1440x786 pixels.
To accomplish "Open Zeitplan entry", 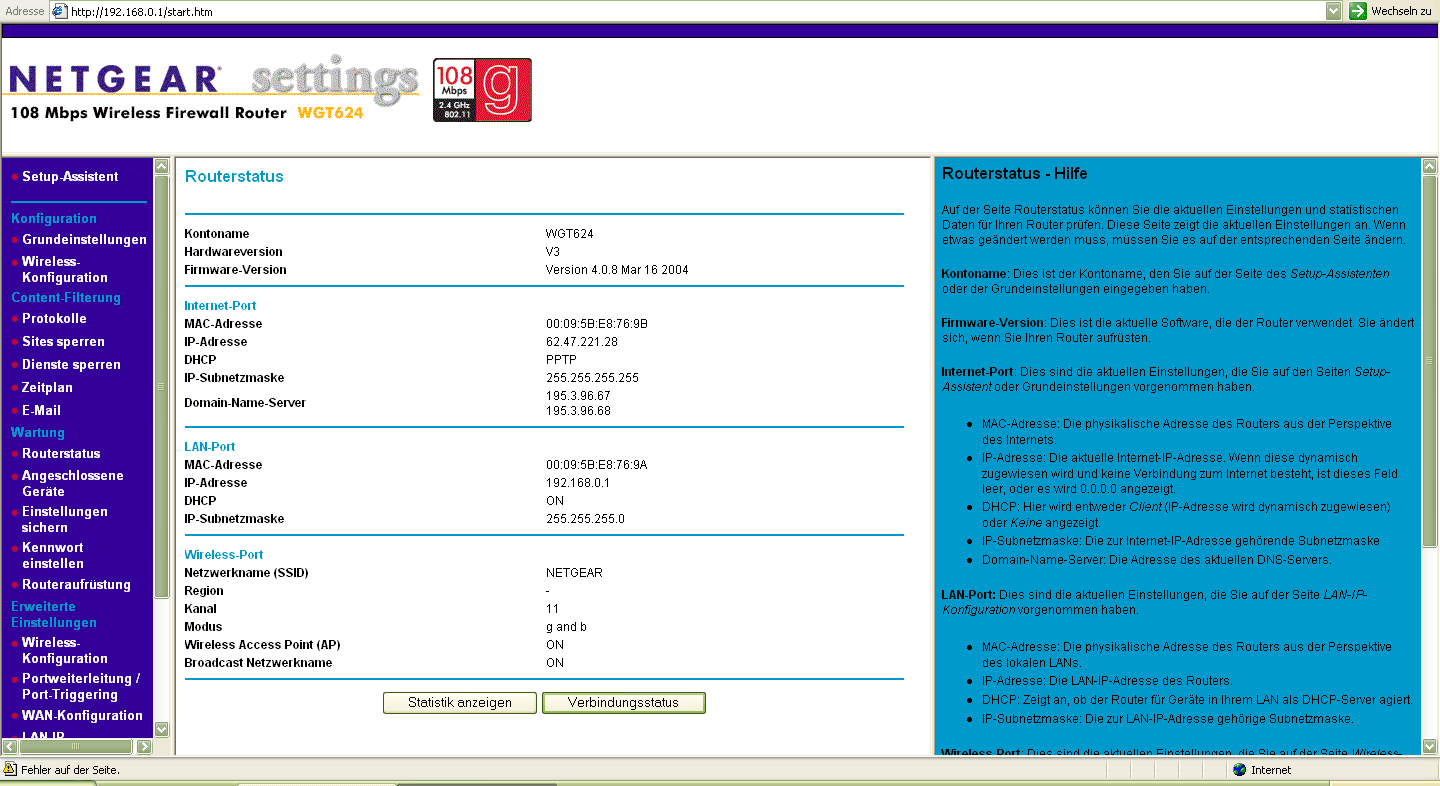I will coord(47,387).
